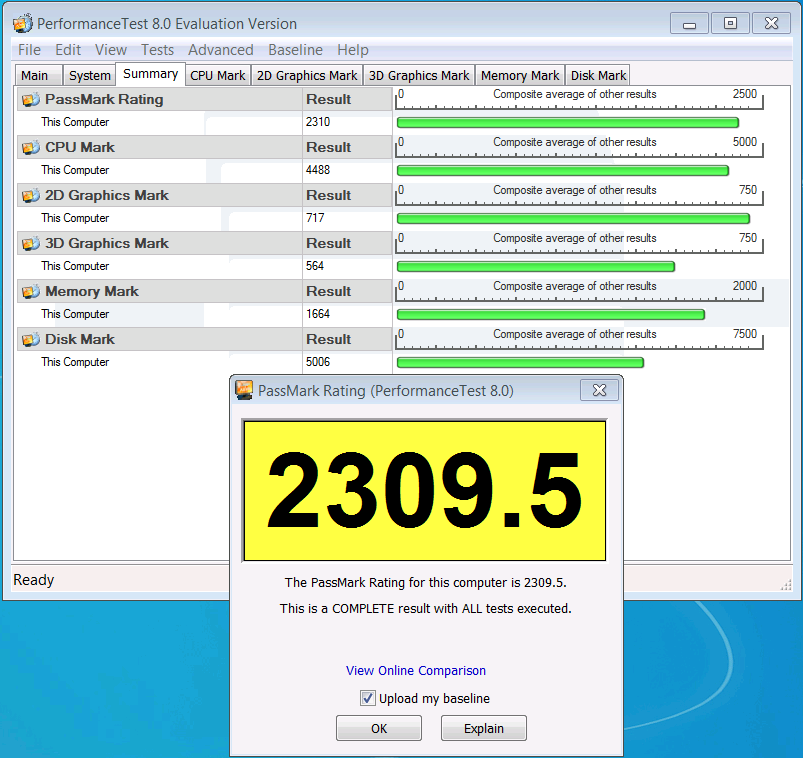Screen dimensions: 803x758
Task: Open the Baseline menu
Action: click(295, 50)
